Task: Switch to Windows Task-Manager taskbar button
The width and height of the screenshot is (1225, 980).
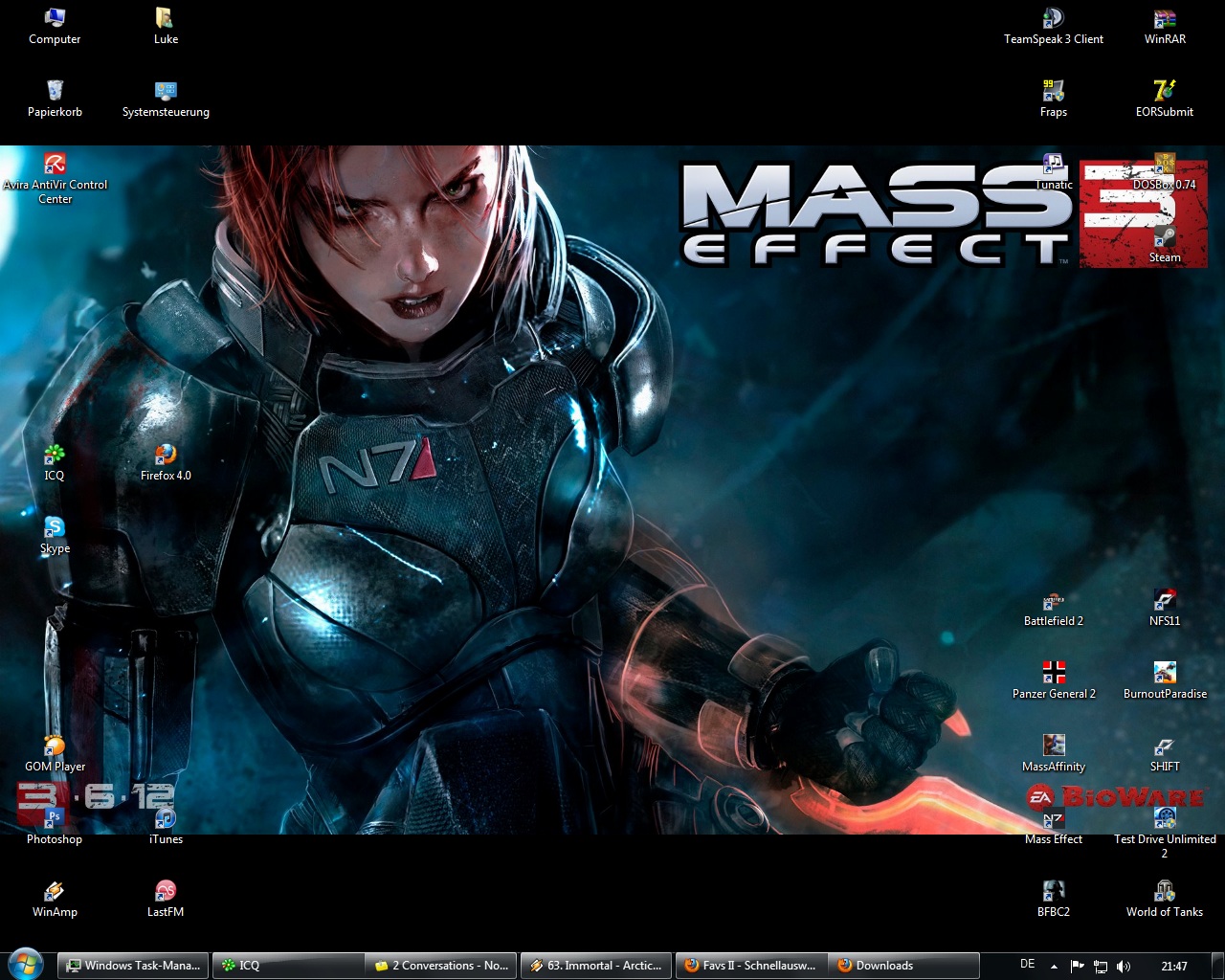Action: 132,966
